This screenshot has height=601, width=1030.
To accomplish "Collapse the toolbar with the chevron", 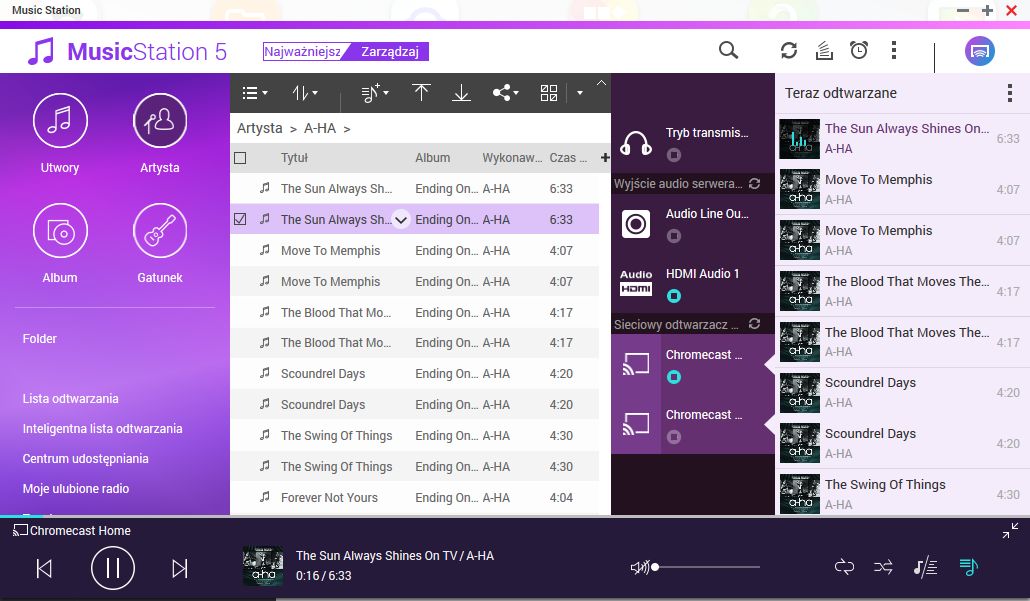I will (601, 83).
